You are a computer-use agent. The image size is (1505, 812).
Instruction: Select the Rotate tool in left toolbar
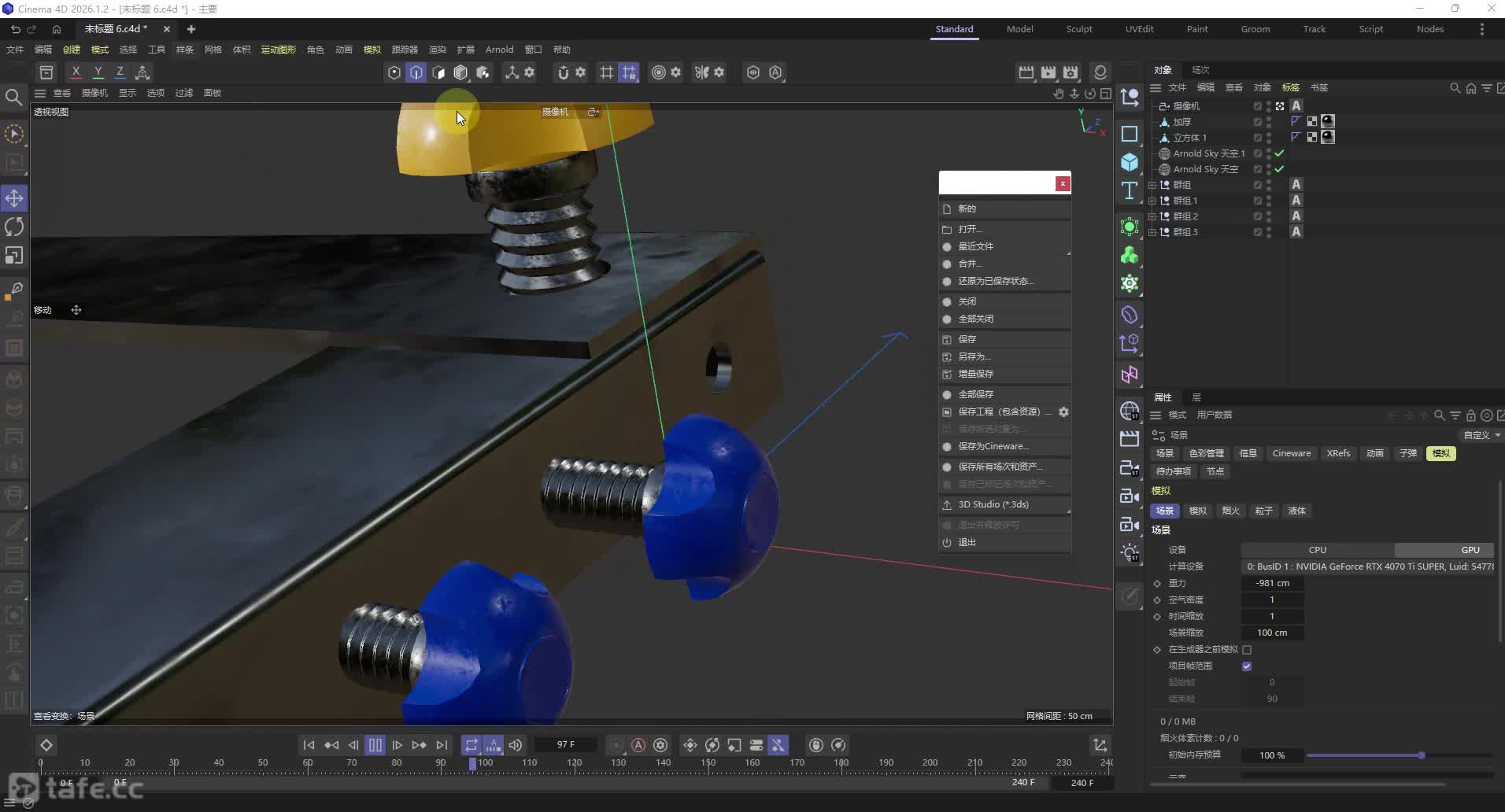(14, 227)
